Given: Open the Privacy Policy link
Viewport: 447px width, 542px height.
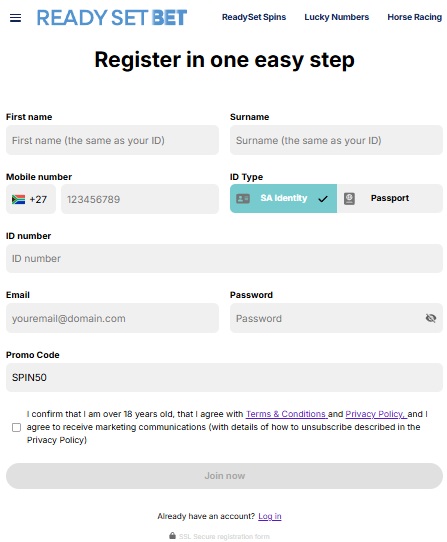Looking at the screenshot, I should (376, 414).
